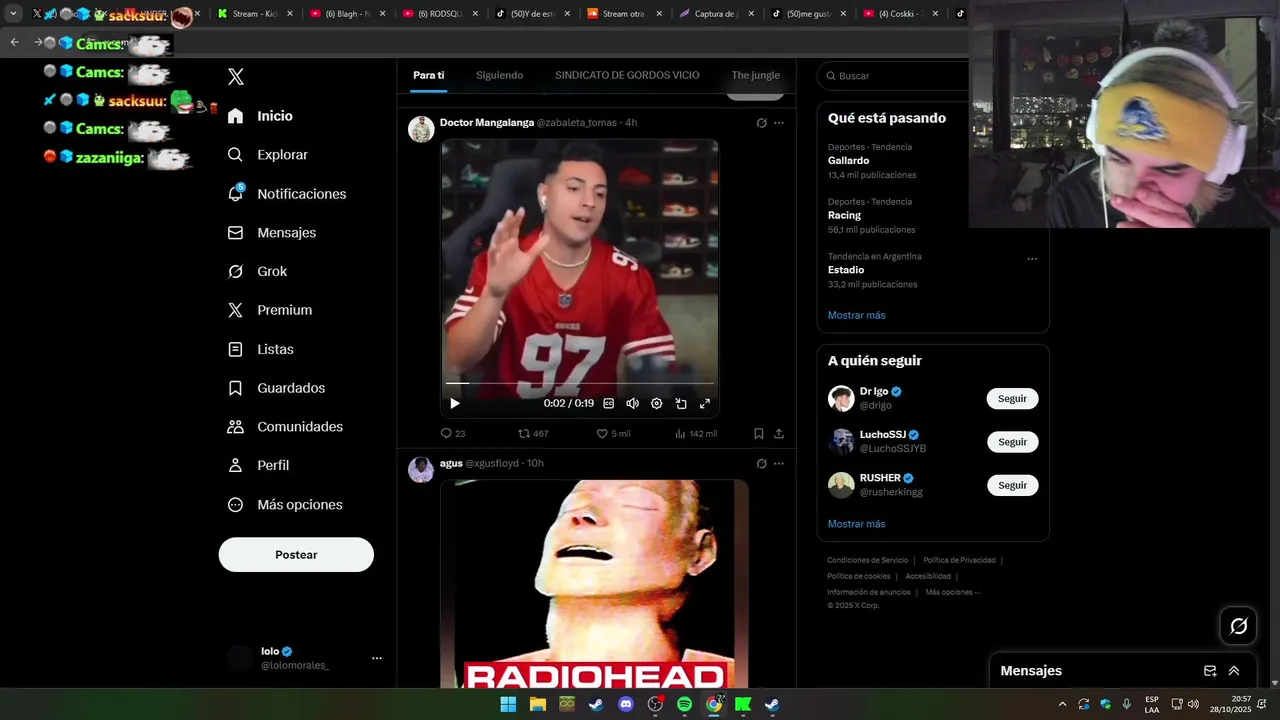Image resolution: width=1280 pixels, height=720 pixels.
Task: Click Mostrar más under A quién seguir
Action: pyautogui.click(x=856, y=524)
